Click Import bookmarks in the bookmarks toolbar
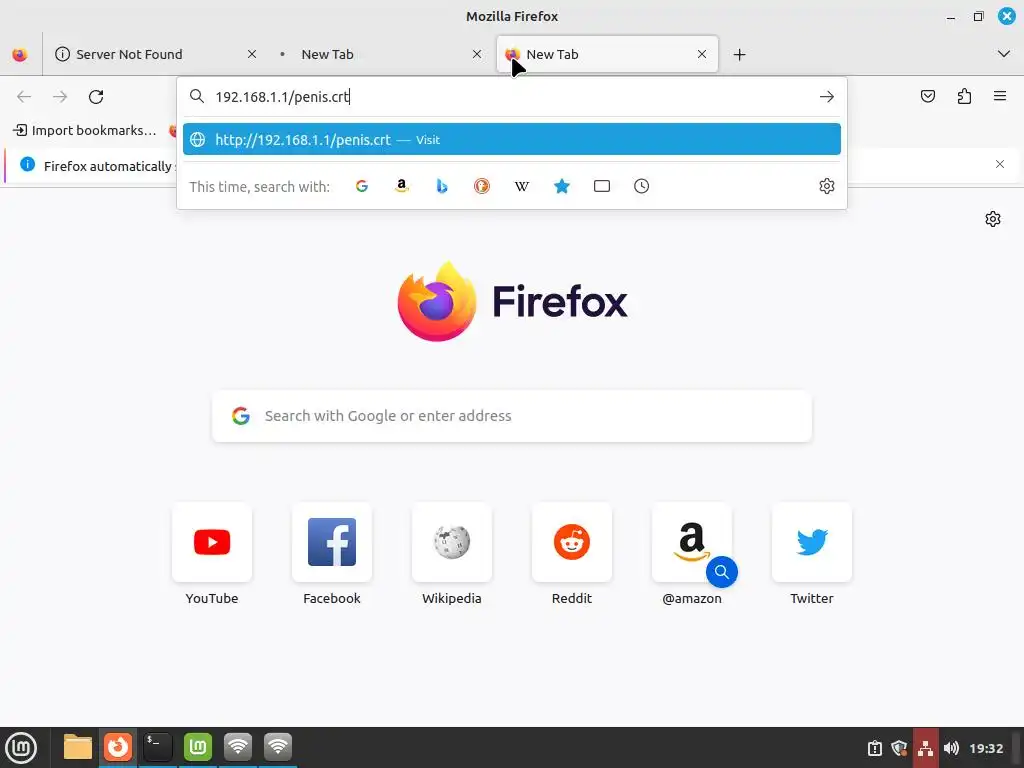1024x768 pixels. pyautogui.click(x=85, y=130)
